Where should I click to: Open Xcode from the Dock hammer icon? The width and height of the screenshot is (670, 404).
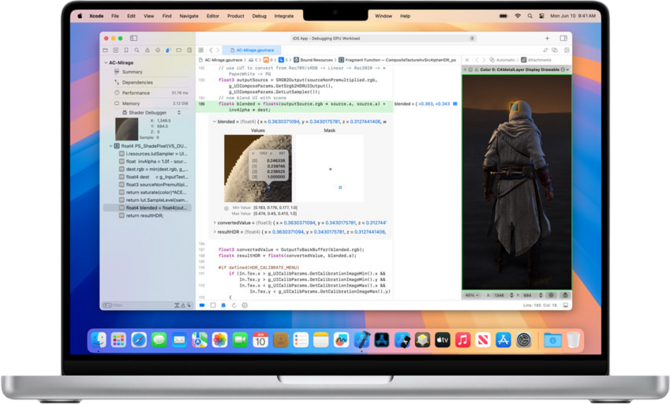(361, 340)
